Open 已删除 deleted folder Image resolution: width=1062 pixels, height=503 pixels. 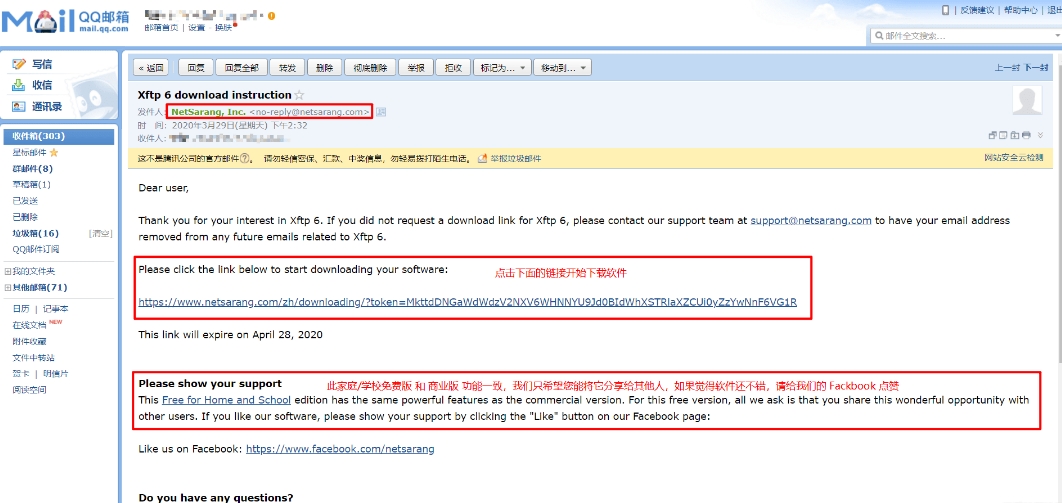coord(25,217)
